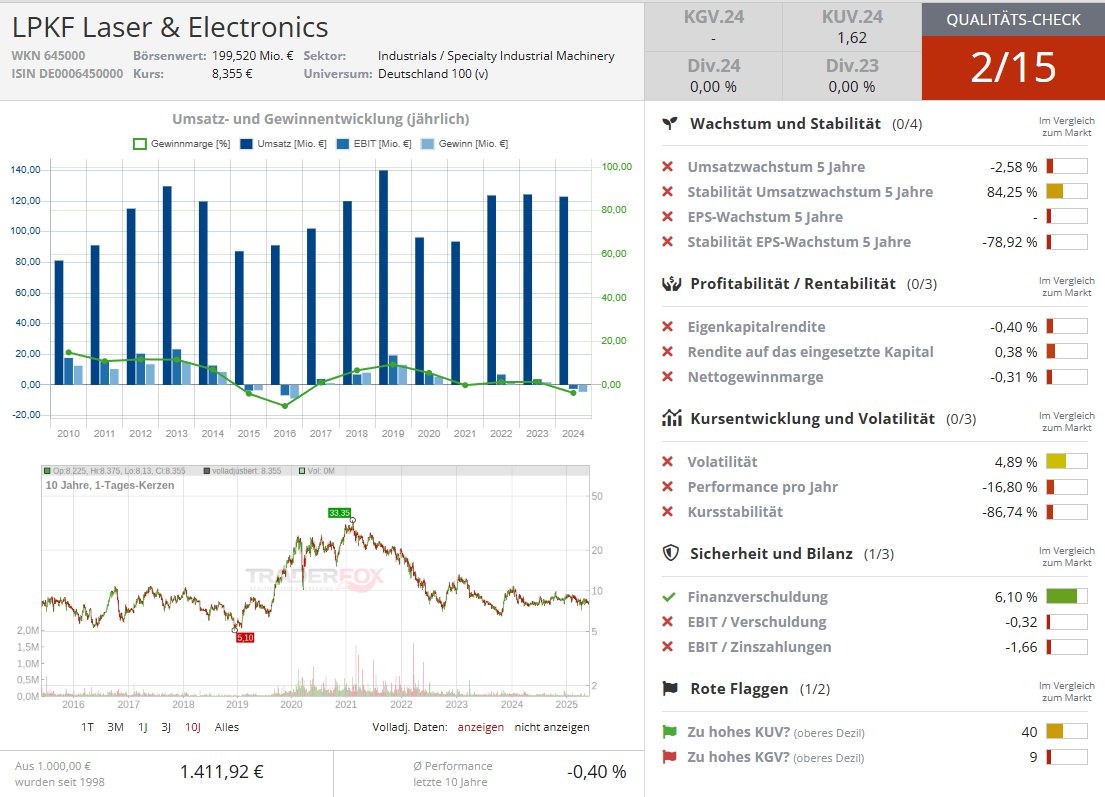Click the -16,80 % Performance pro Jahr value

coord(1009,487)
